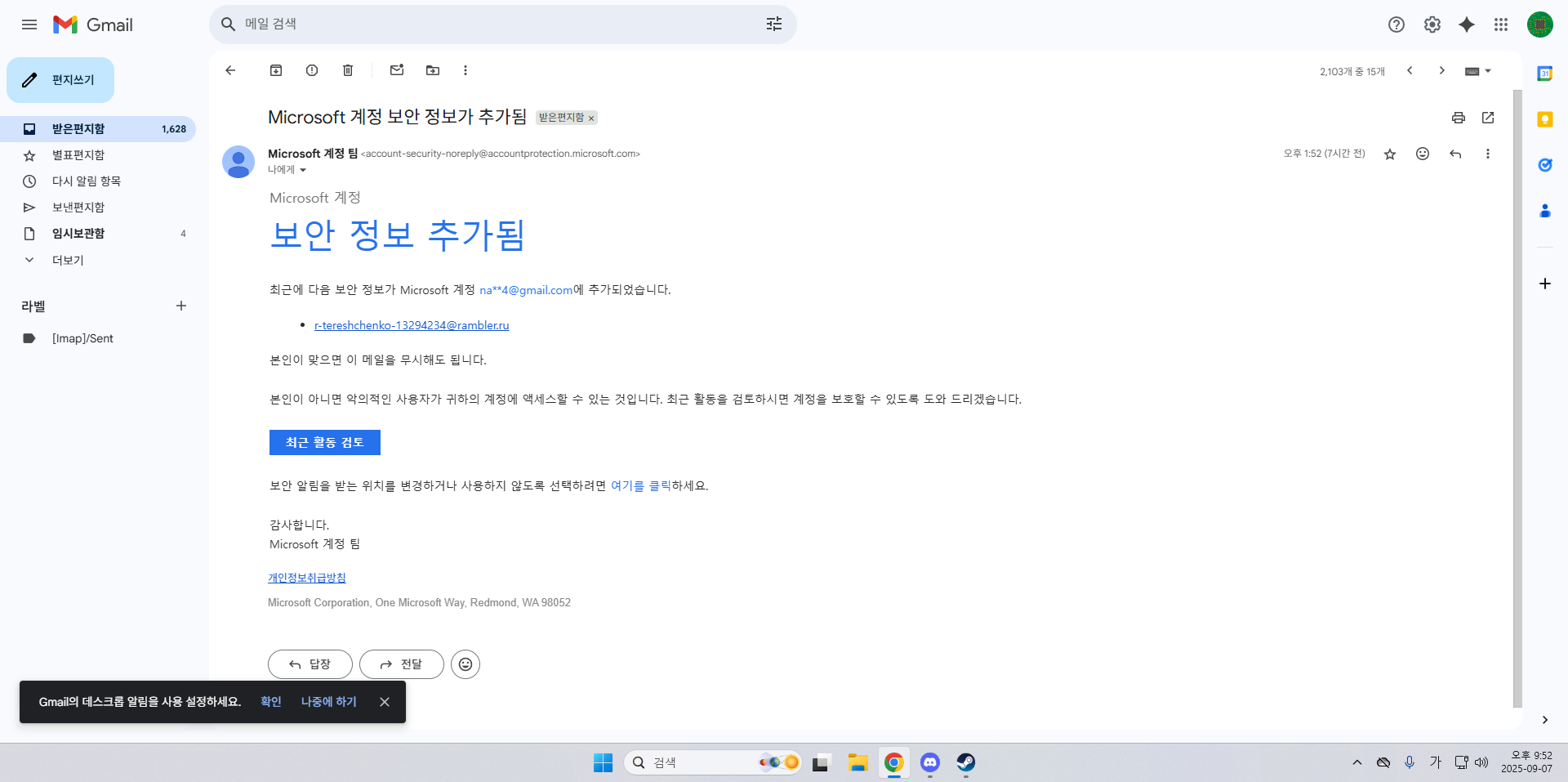Collapse the side panel chevron
Viewport: 1568px width, 782px height.
[x=1545, y=720]
